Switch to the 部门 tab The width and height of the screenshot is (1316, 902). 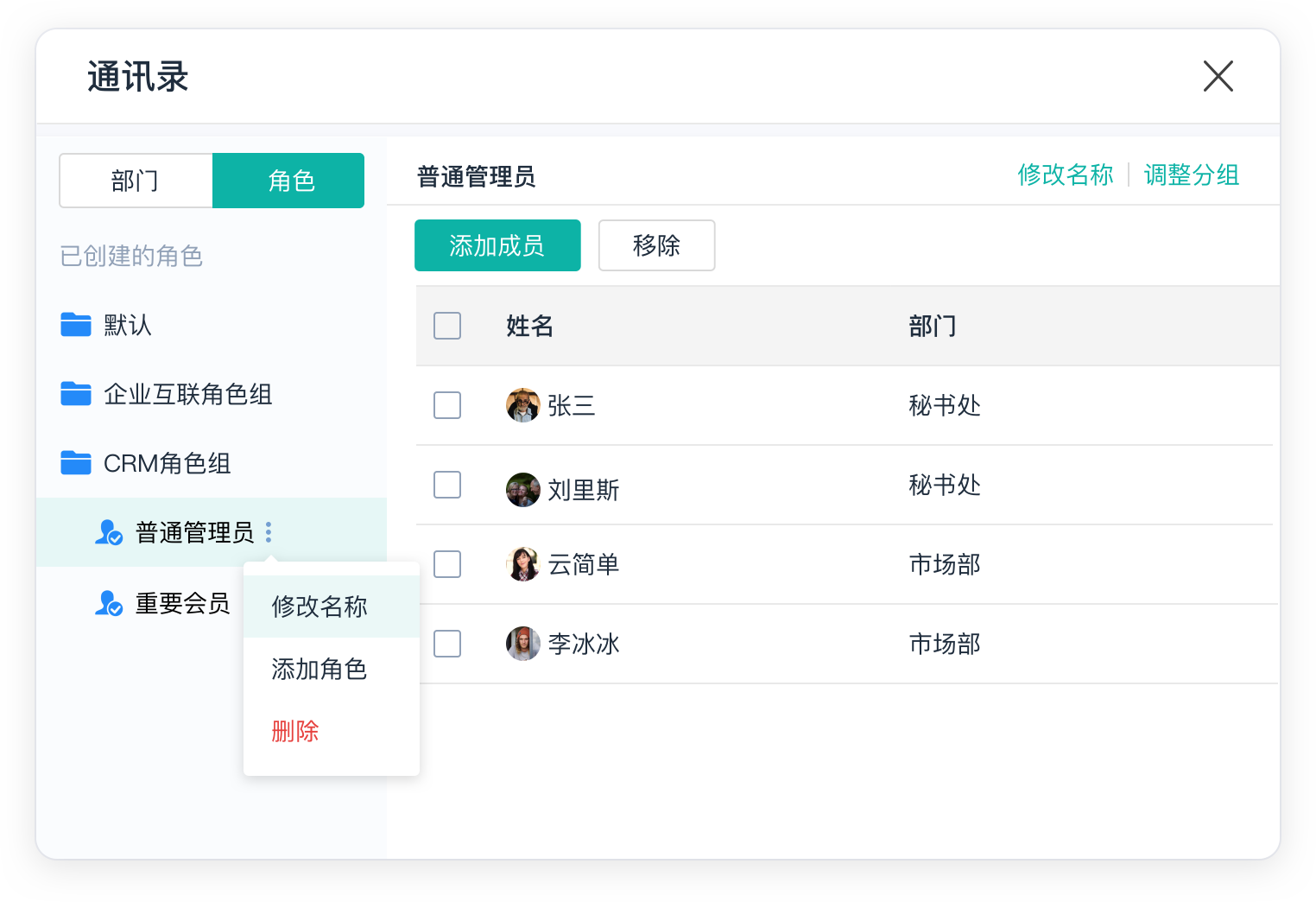point(136,181)
